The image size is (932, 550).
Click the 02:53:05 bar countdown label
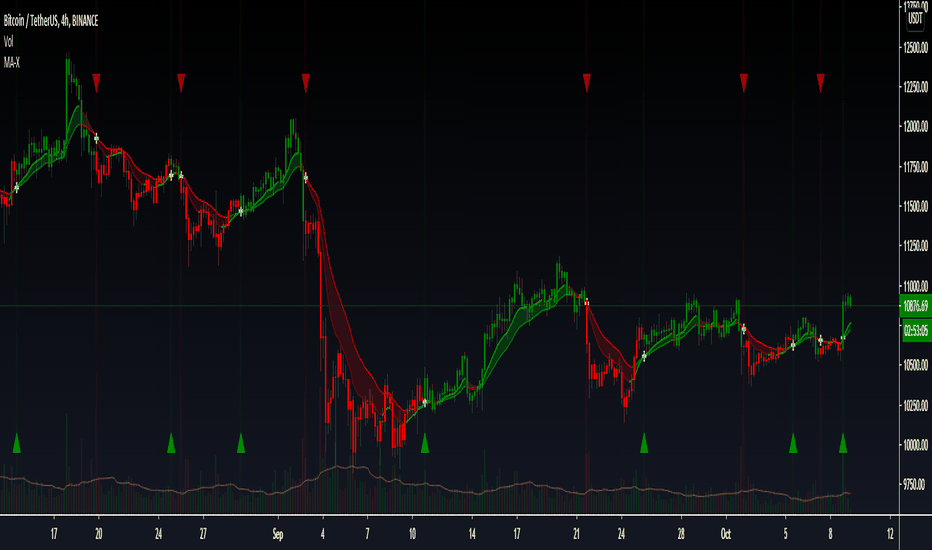click(x=916, y=331)
